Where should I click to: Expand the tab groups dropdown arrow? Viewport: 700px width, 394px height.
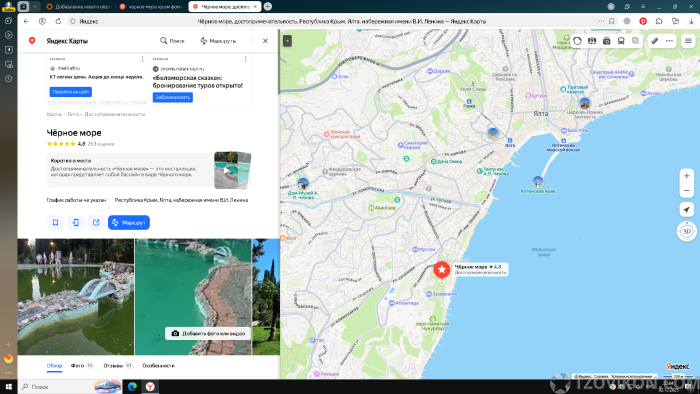pos(35,6)
